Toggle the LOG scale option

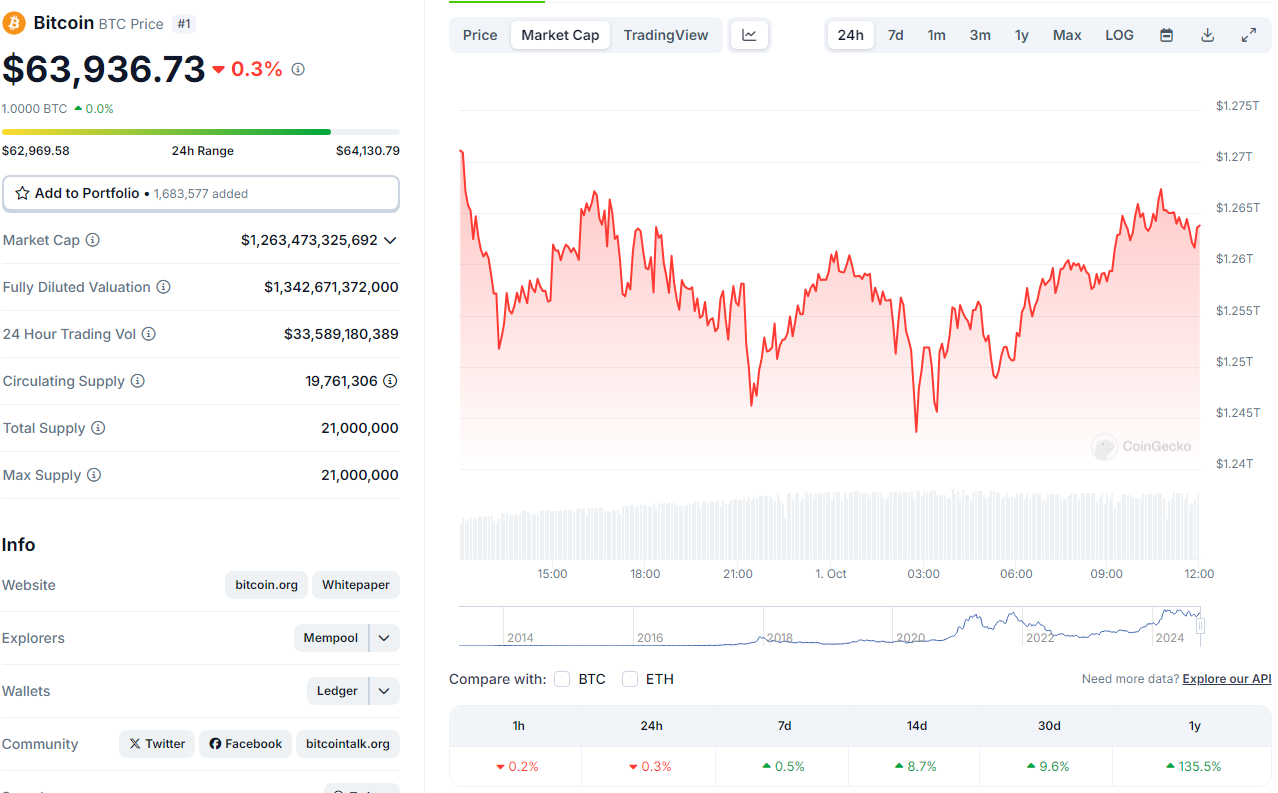pyautogui.click(x=1119, y=35)
